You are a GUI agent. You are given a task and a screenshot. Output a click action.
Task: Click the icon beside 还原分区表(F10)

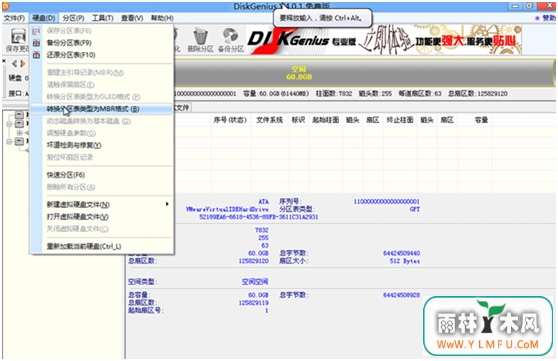click(x=36, y=55)
